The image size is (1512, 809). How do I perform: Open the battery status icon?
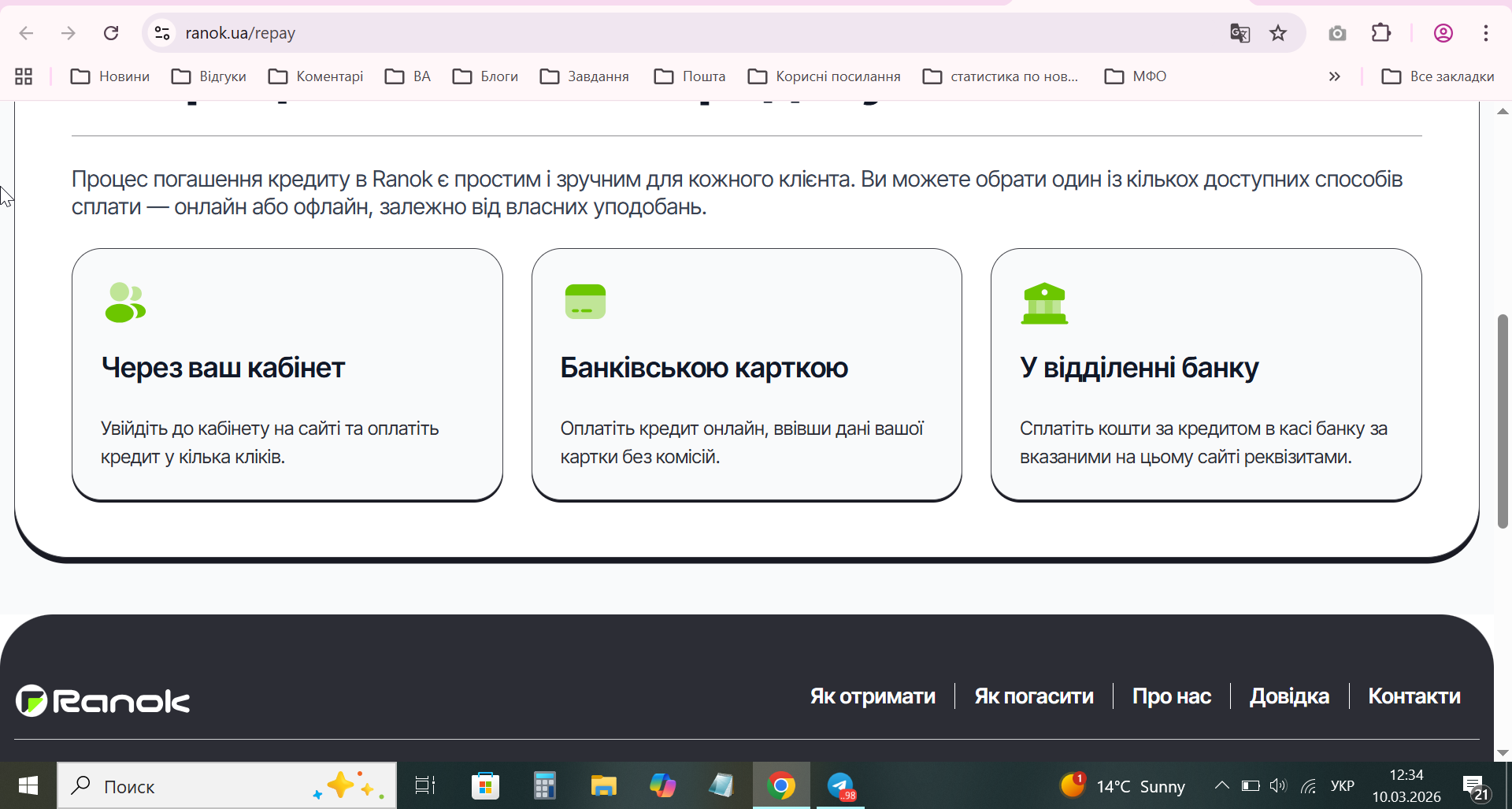click(1251, 785)
